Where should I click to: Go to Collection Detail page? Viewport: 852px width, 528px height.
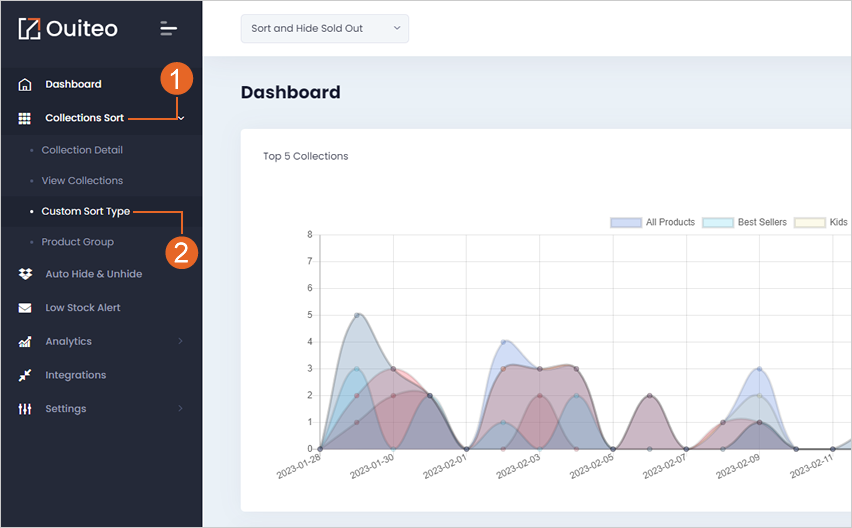[82, 150]
